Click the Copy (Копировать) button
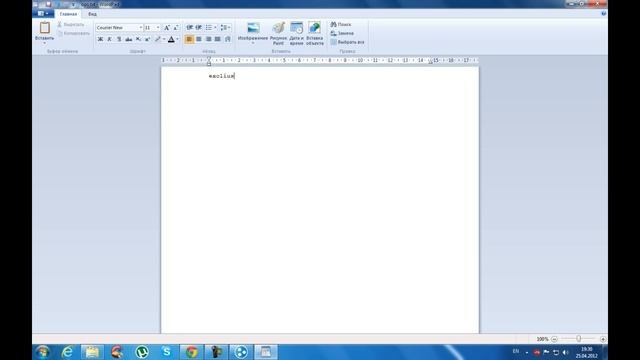 [x=73, y=33]
